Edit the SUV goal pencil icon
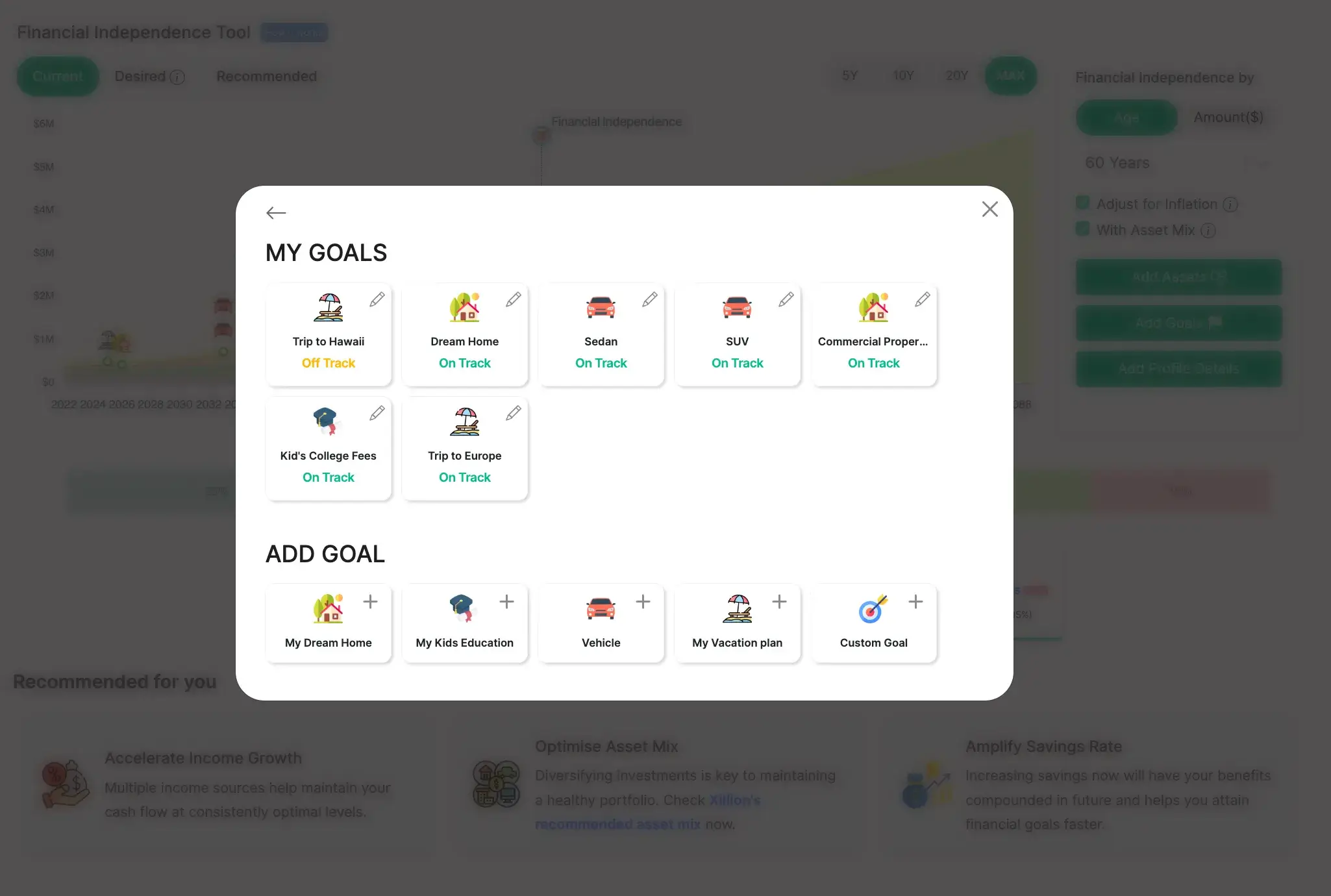The height and width of the screenshot is (896, 1331). click(x=785, y=298)
